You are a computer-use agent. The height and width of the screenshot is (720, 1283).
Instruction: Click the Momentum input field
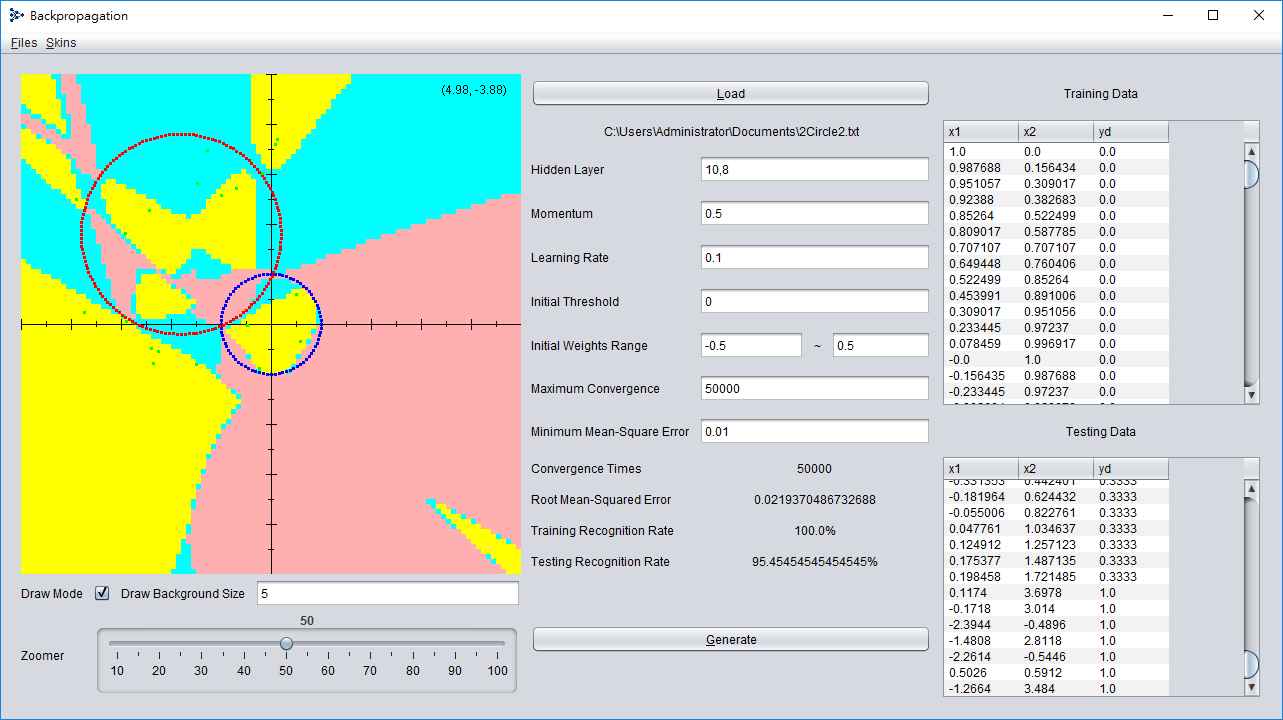tap(815, 214)
